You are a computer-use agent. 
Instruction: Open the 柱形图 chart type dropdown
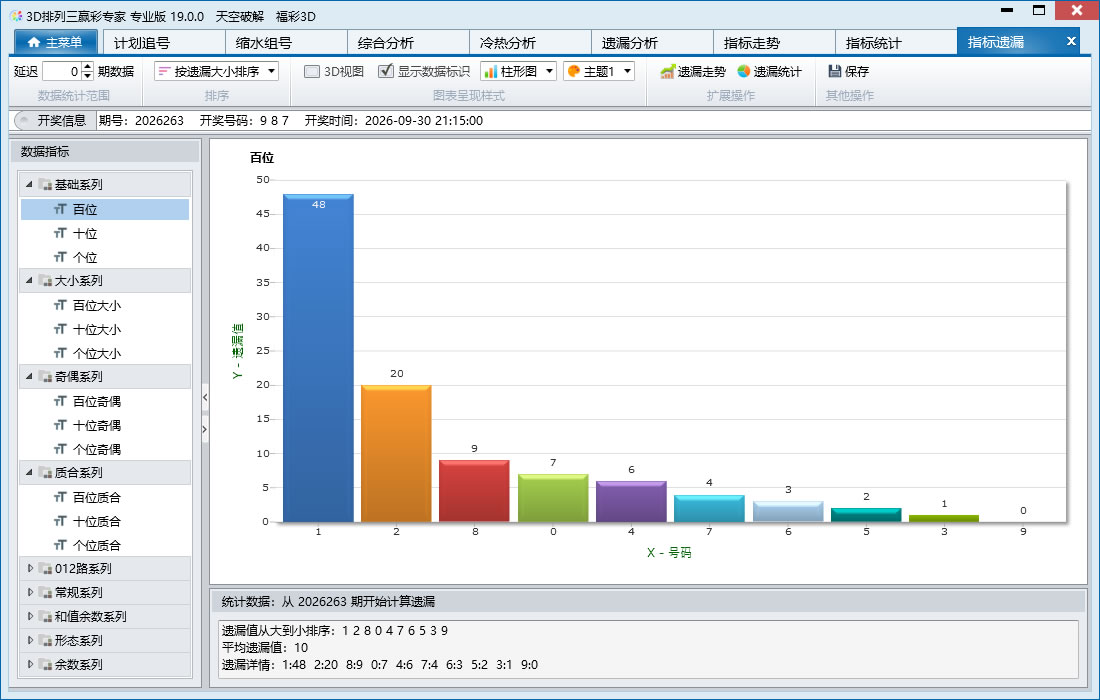(518, 72)
